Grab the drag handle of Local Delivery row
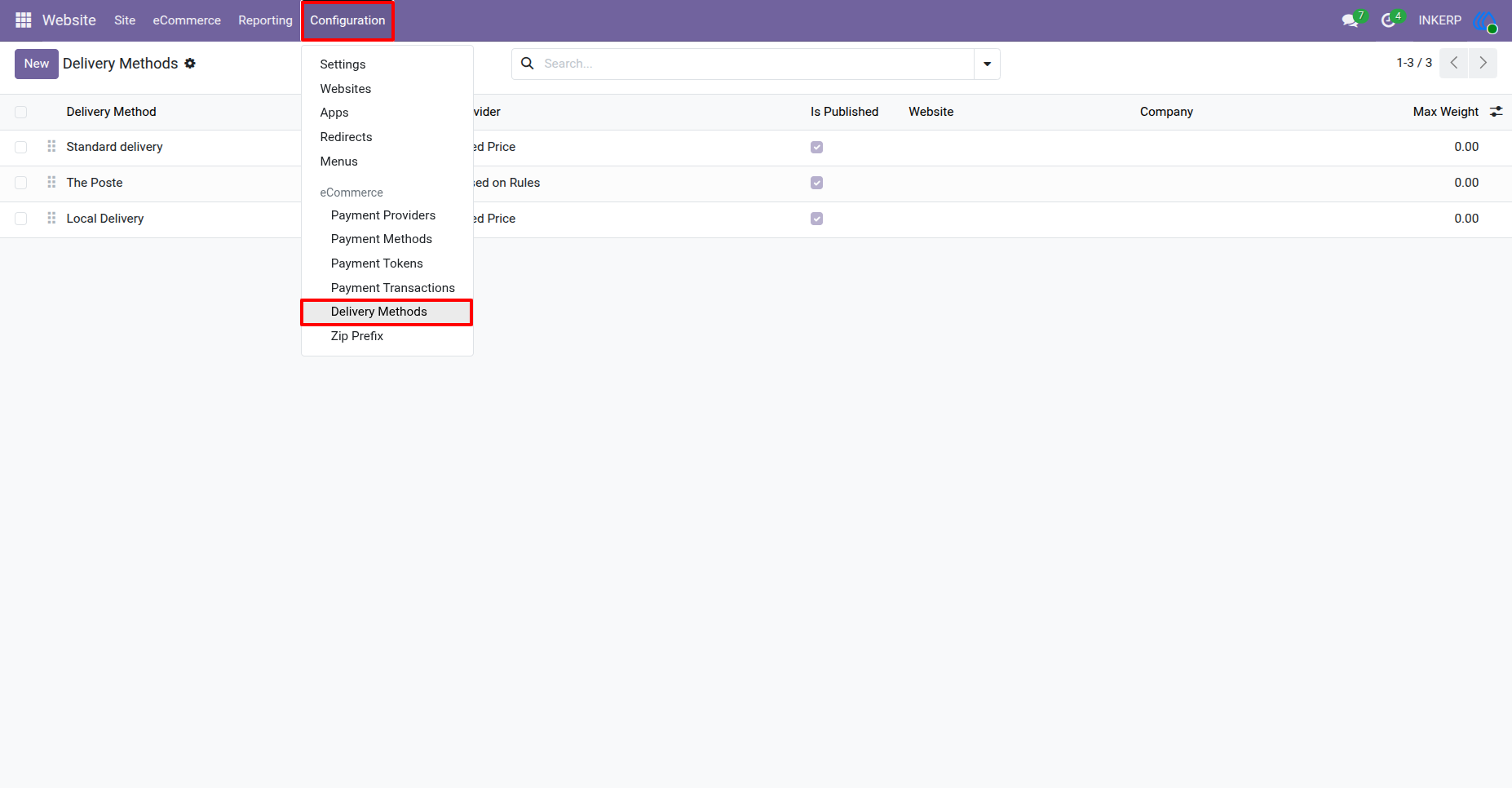1512x788 pixels. coord(51,219)
